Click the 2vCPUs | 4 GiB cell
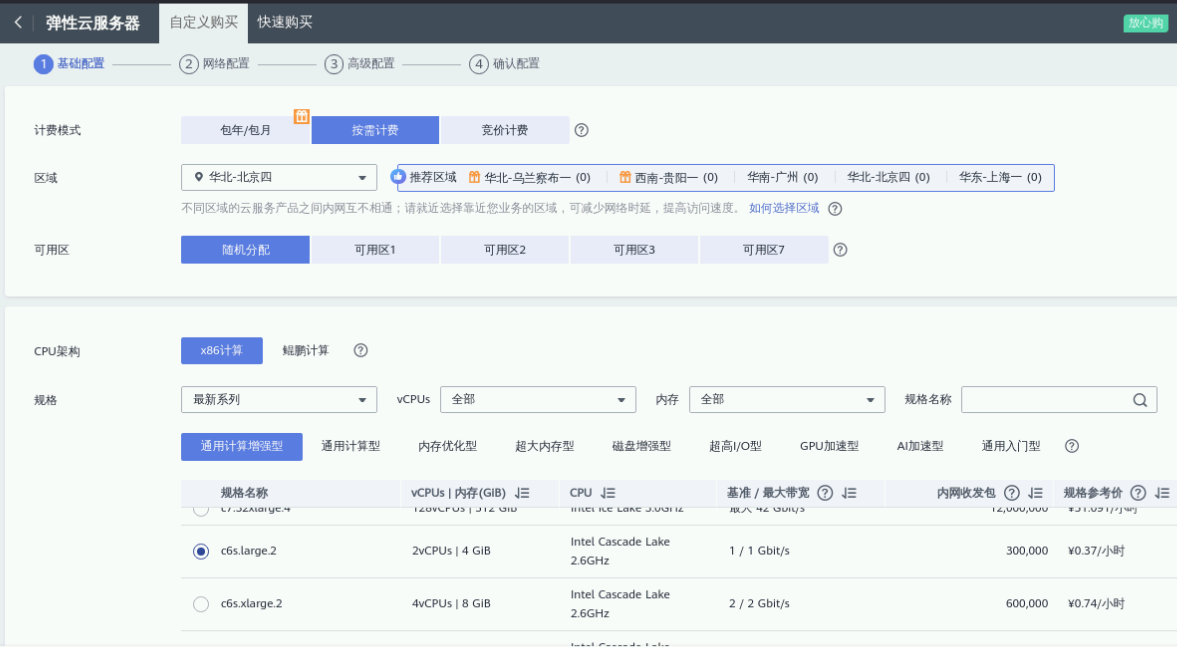 coord(451,551)
